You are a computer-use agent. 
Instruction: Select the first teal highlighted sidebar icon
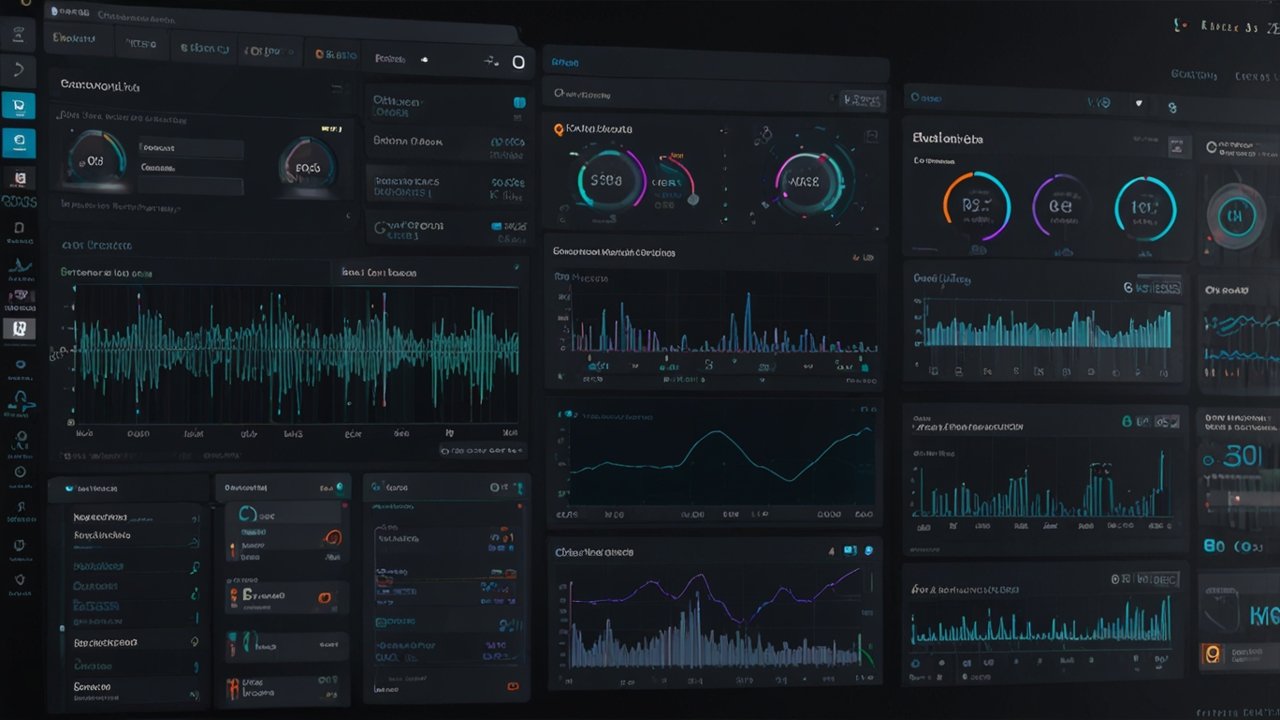(18, 106)
